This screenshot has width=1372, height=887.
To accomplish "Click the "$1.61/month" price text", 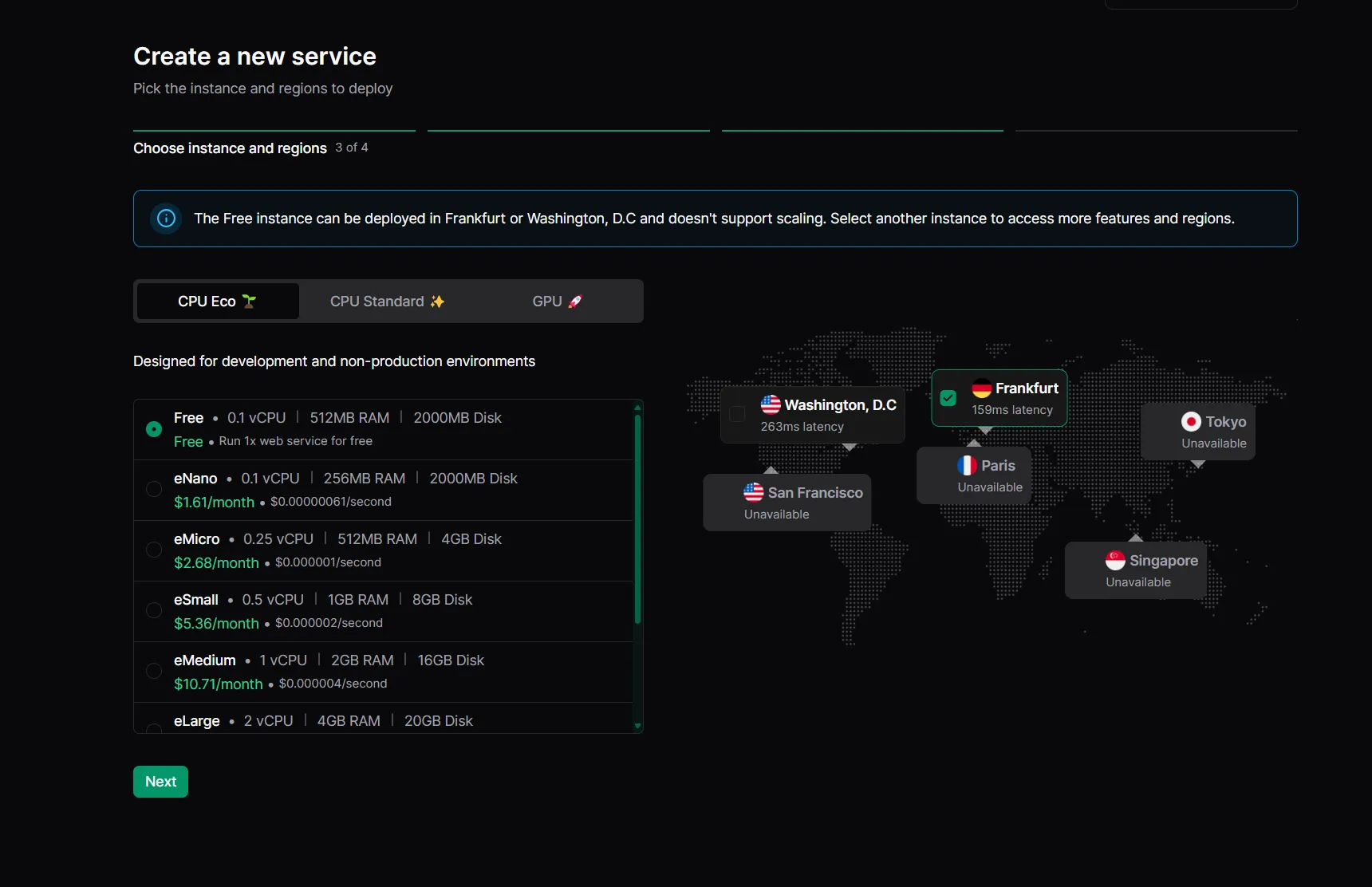I will (214, 502).
